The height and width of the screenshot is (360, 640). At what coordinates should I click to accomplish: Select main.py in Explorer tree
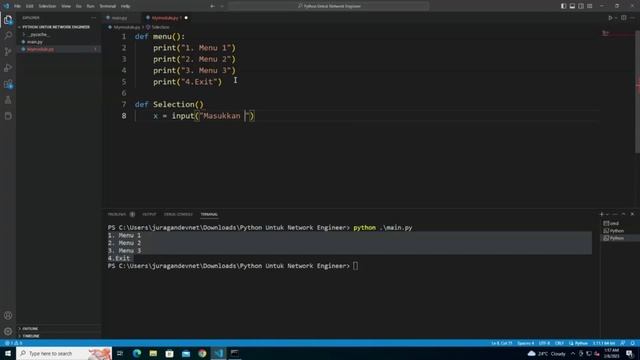35,42
